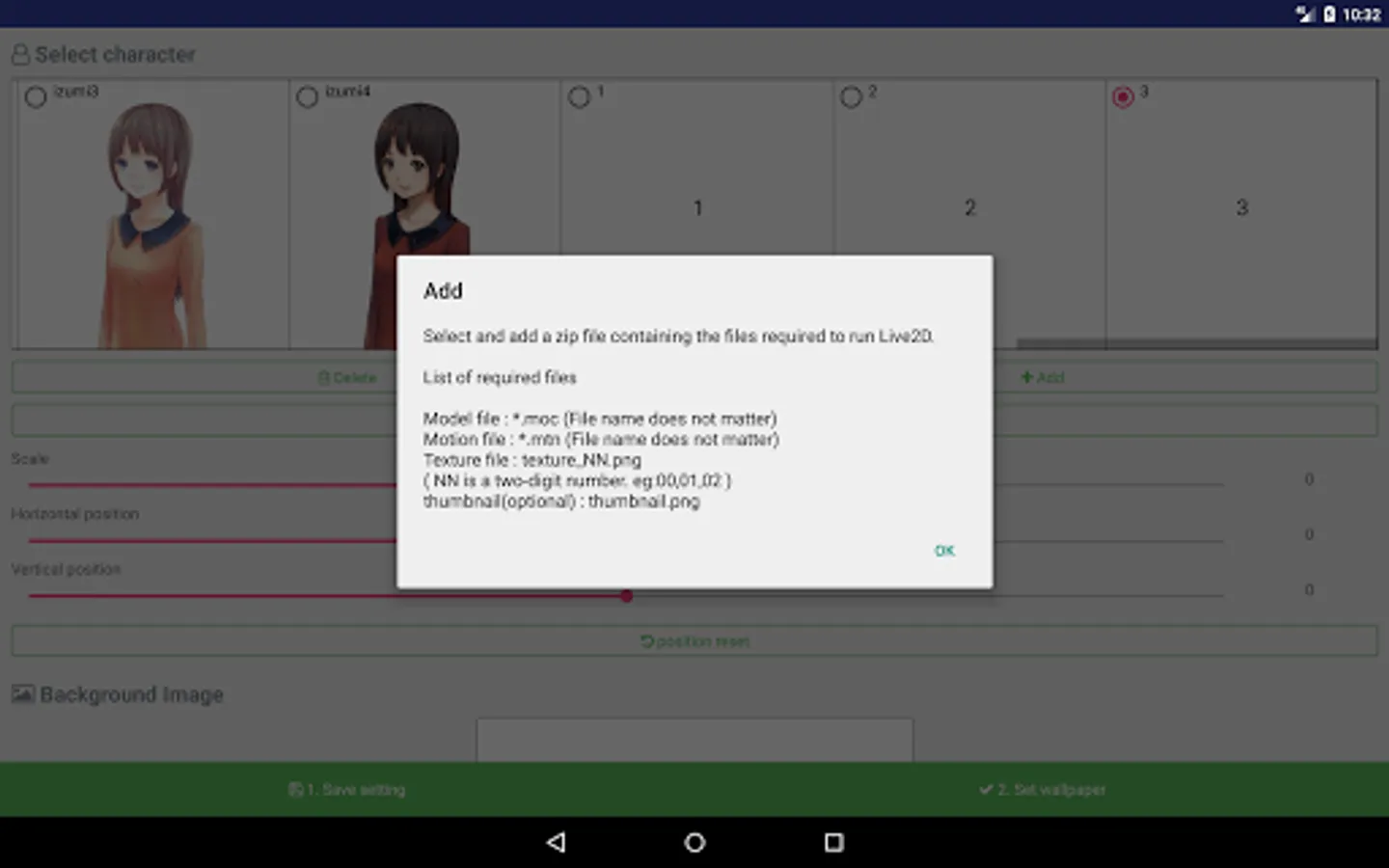Click 'Texture file : texture_NN.png' line

coord(531,460)
